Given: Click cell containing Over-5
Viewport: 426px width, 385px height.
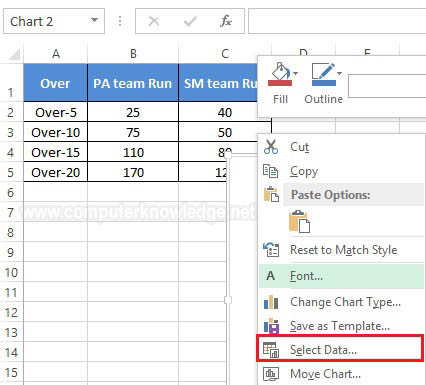Looking at the screenshot, I should click(x=55, y=112).
